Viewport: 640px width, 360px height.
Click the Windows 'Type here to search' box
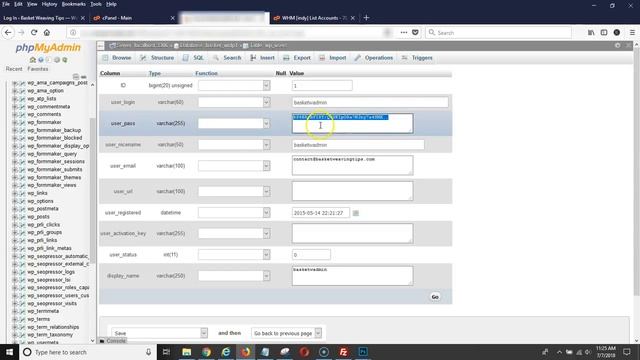point(88,352)
